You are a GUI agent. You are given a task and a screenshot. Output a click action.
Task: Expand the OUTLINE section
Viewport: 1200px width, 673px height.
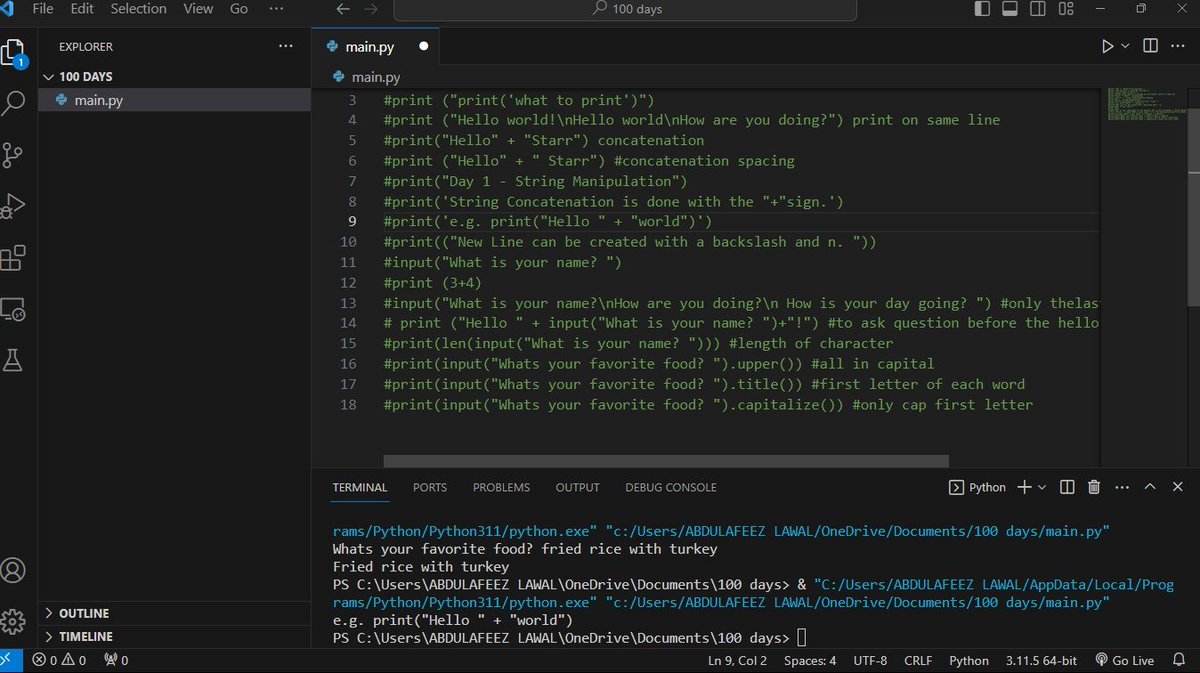(x=83, y=613)
